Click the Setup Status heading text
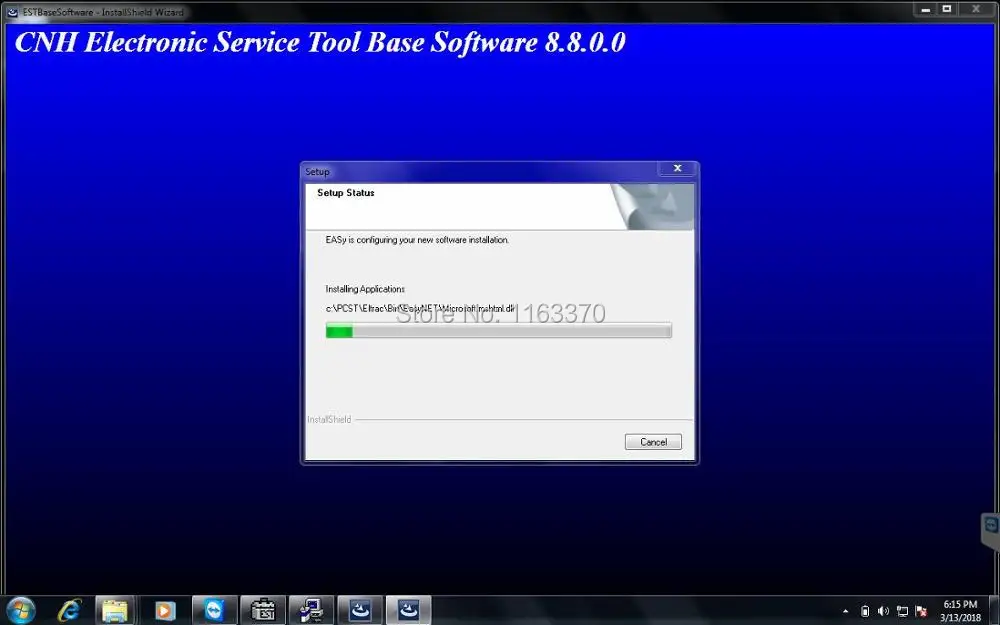 click(x=346, y=193)
